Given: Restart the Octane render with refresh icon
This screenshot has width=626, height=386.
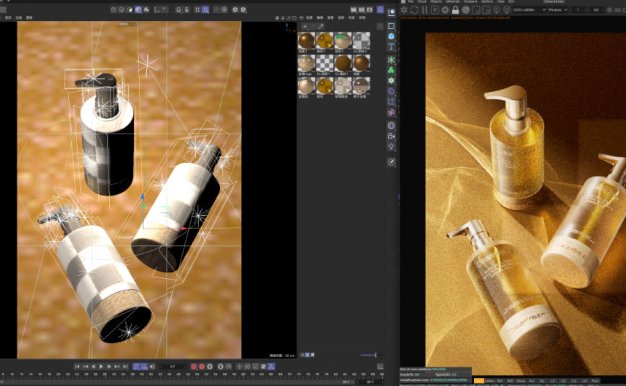Looking at the screenshot, I should click(x=414, y=10).
